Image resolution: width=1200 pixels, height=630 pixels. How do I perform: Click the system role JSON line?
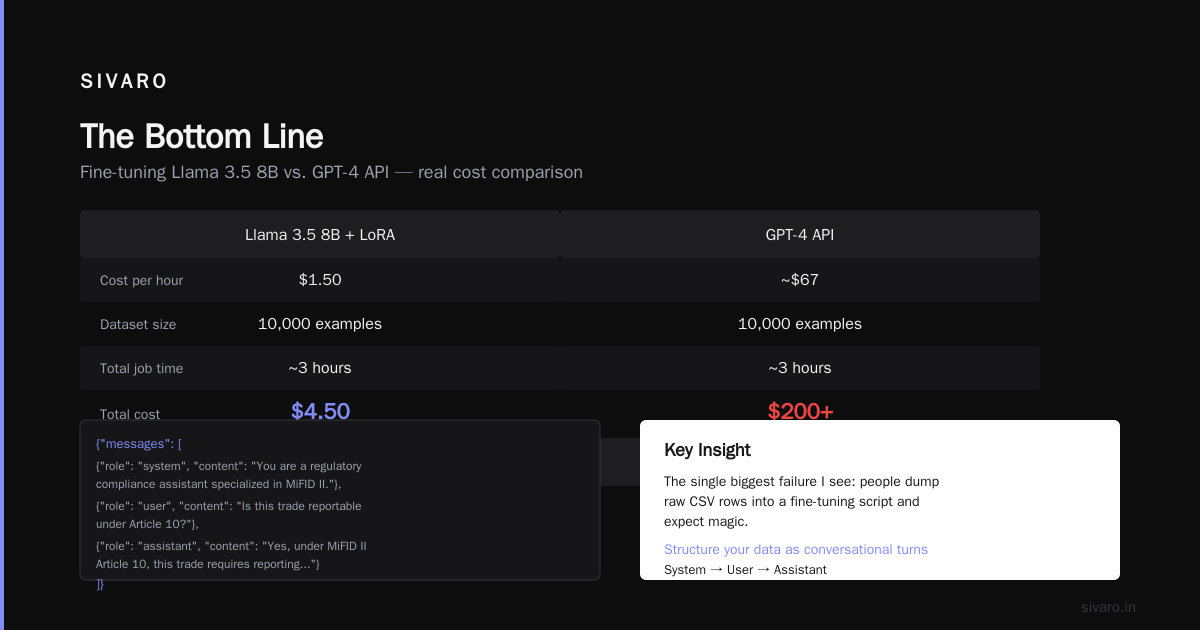(229, 475)
